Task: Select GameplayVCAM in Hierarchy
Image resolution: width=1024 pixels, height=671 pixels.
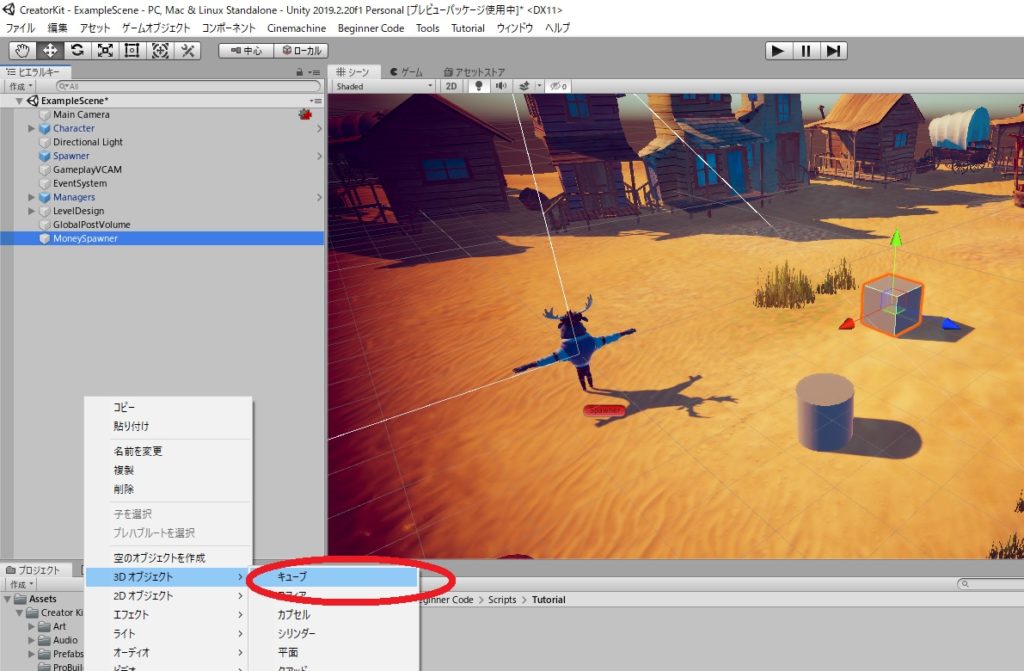Action: tap(88, 169)
